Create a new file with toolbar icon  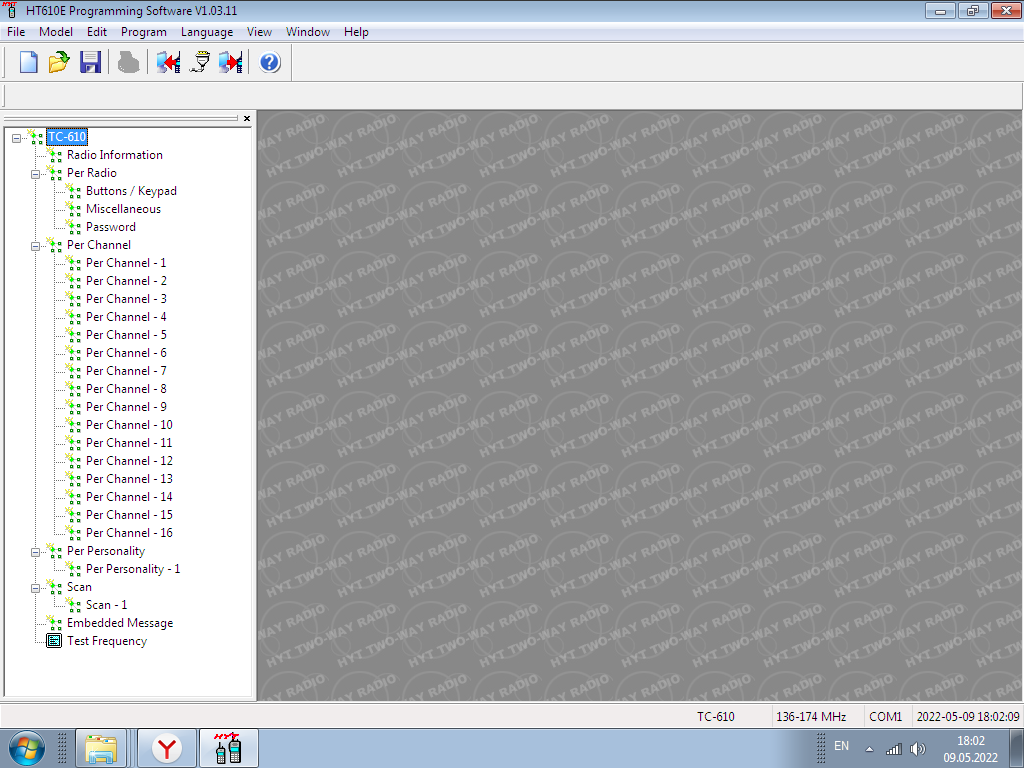point(28,62)
